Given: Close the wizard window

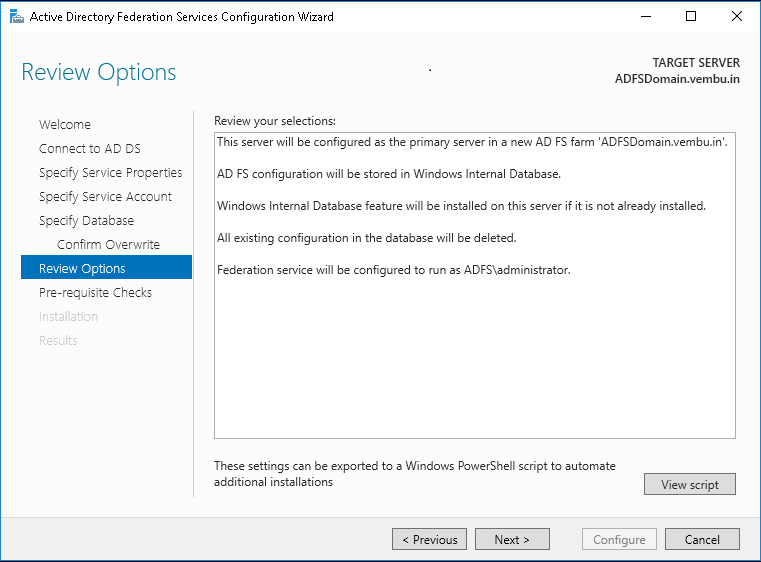Looking at the screenshot, I should [737, 17].
